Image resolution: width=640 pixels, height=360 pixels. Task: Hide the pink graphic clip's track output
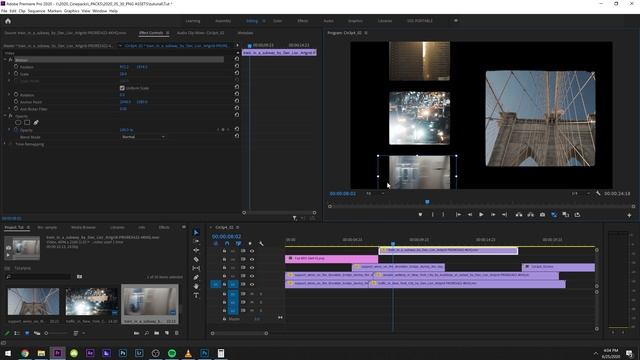252,259
